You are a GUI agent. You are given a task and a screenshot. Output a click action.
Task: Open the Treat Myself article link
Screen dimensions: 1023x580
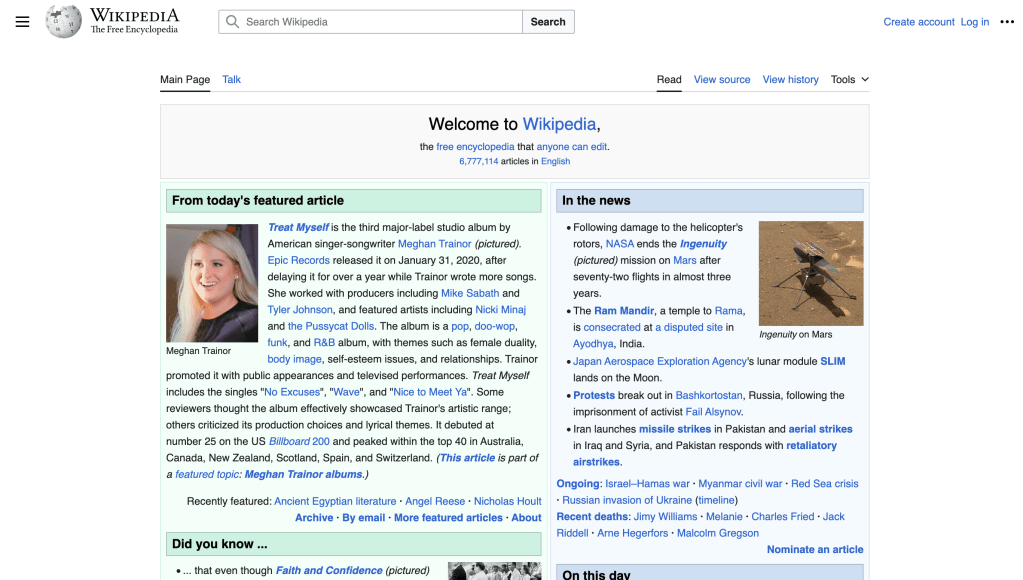point(298,228)
